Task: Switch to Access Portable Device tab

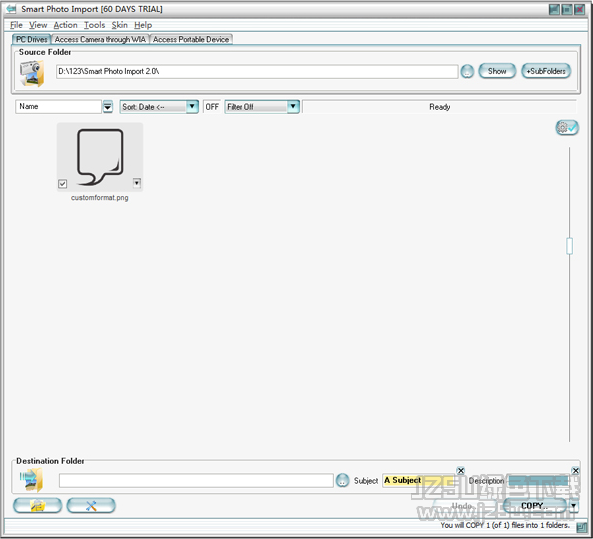Action: 191,39
